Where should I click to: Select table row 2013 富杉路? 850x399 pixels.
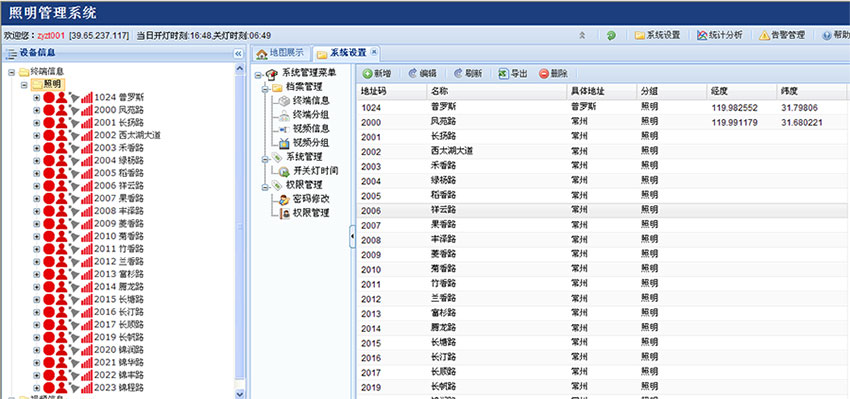[x=603, y=313]
